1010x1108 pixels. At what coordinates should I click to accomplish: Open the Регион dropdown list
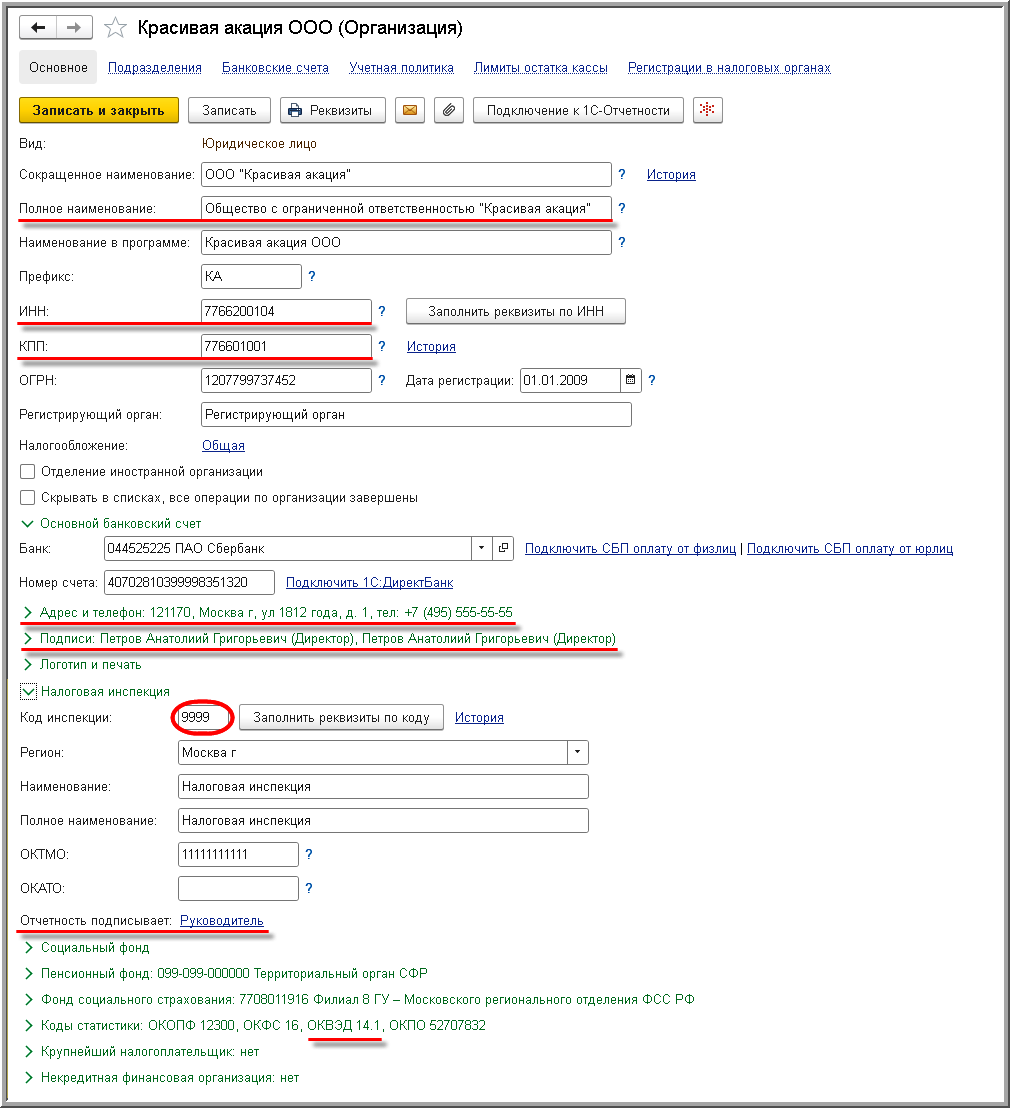pos(577,753)
